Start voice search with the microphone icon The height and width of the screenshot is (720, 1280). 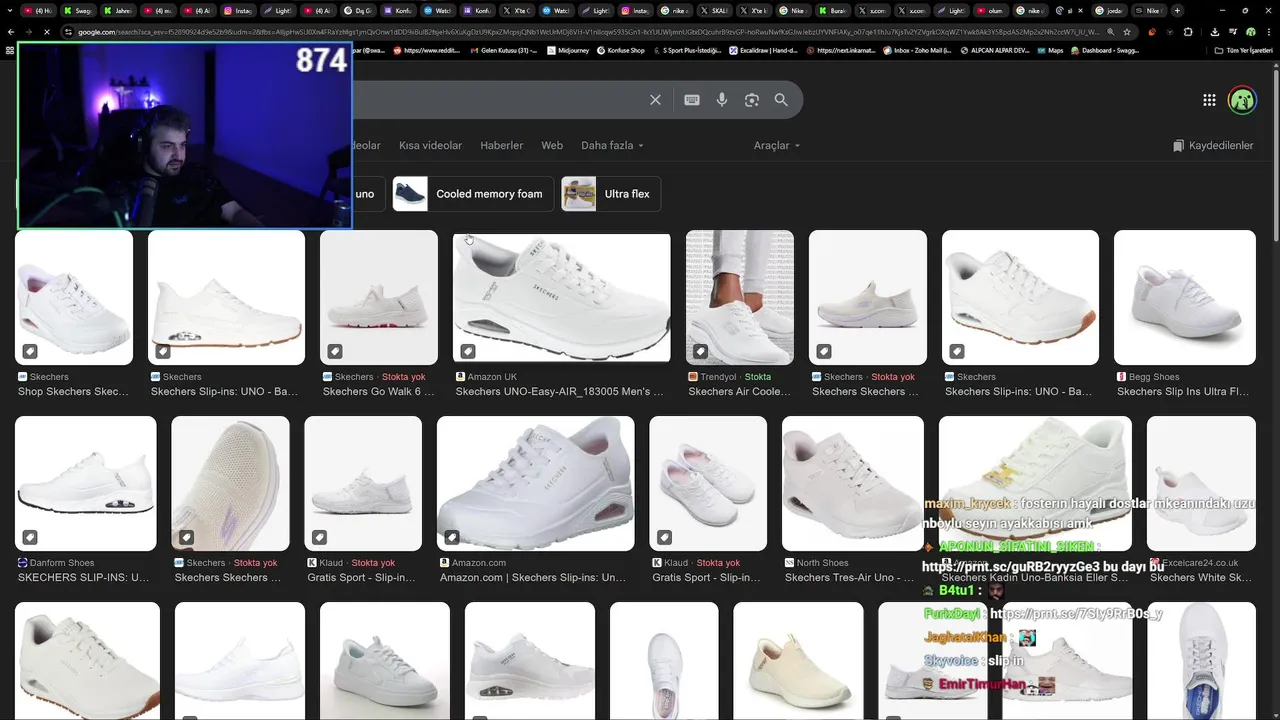[722, 100]
